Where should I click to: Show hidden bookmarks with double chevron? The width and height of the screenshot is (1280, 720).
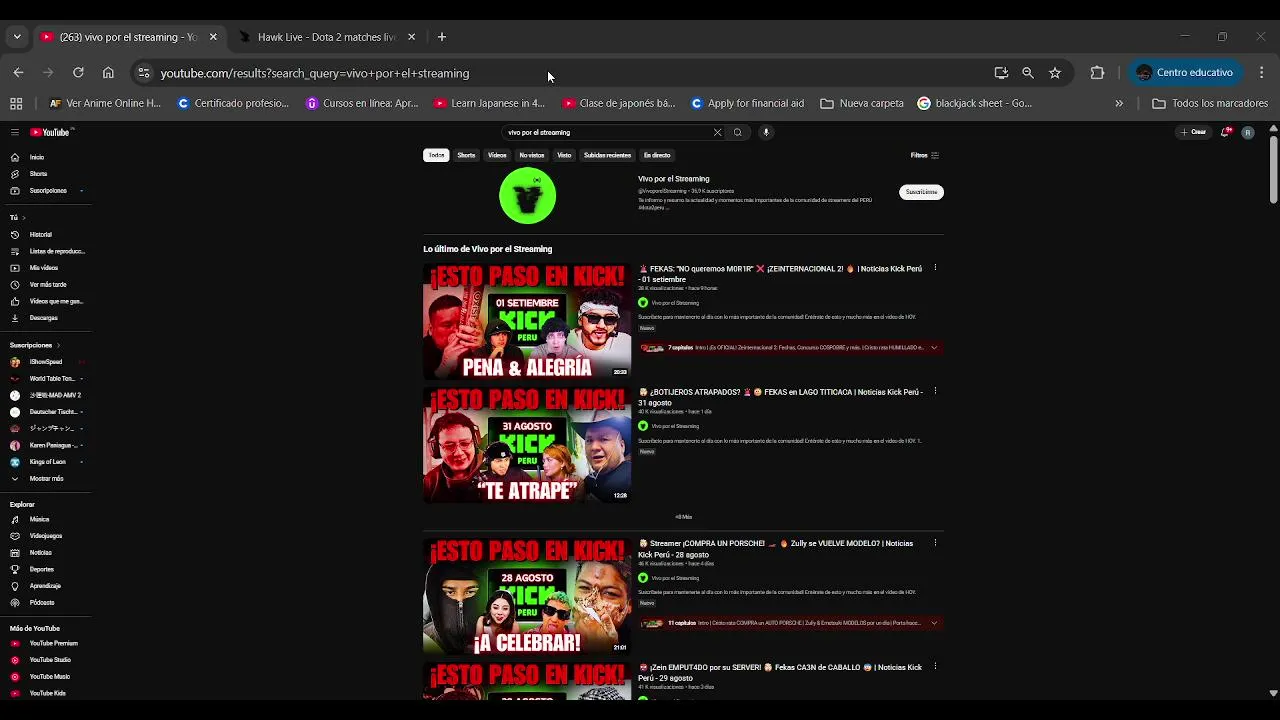point(1119,103)
